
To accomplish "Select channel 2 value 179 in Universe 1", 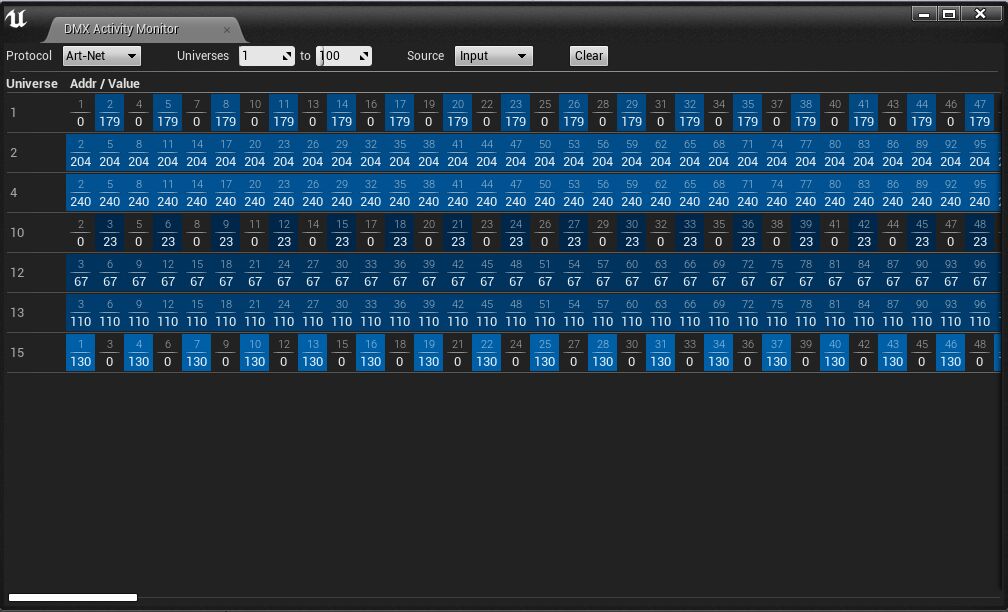I will pos(109,113).
